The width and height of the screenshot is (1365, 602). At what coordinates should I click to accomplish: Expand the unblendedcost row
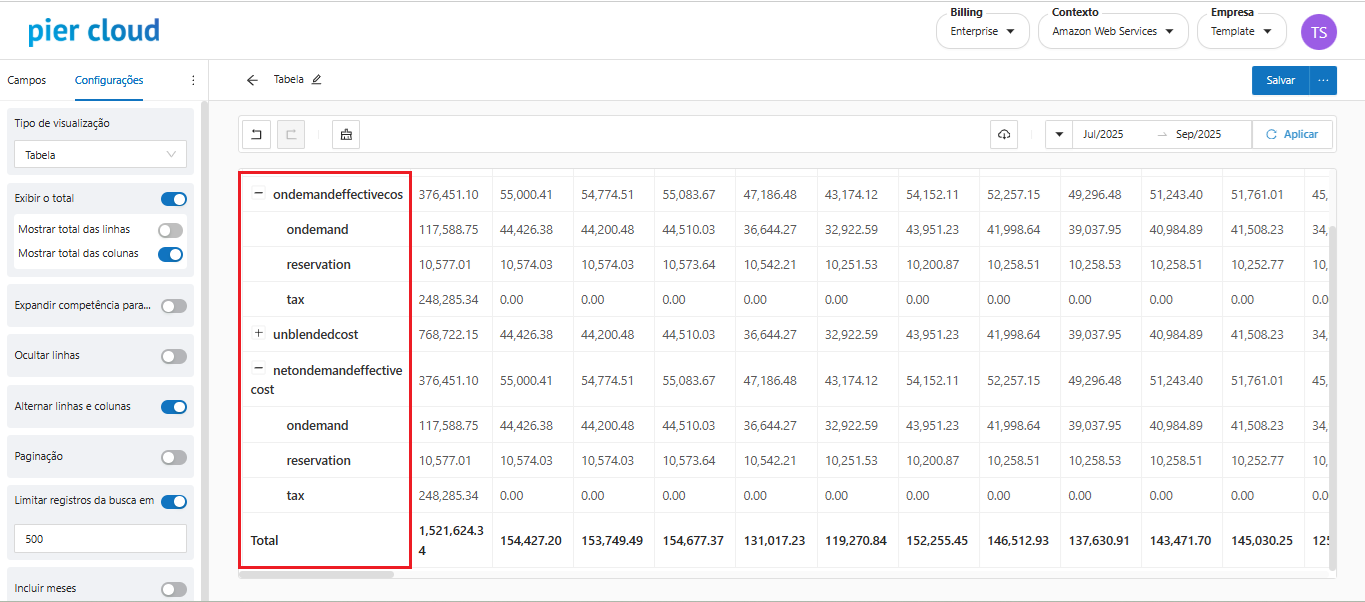pyautogui.click(x=258, y=333)
